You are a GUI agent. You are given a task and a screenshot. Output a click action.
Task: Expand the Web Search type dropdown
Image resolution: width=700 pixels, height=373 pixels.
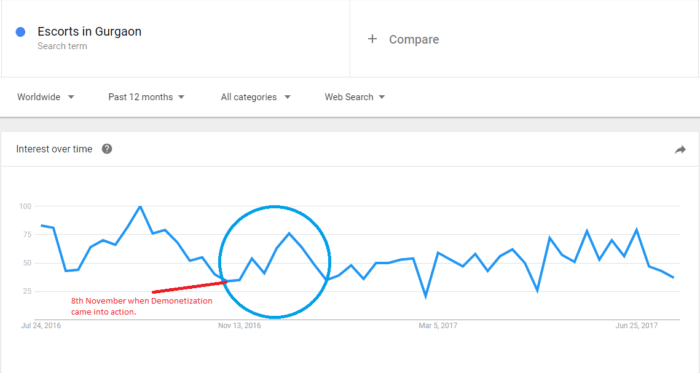click(354, 97)
